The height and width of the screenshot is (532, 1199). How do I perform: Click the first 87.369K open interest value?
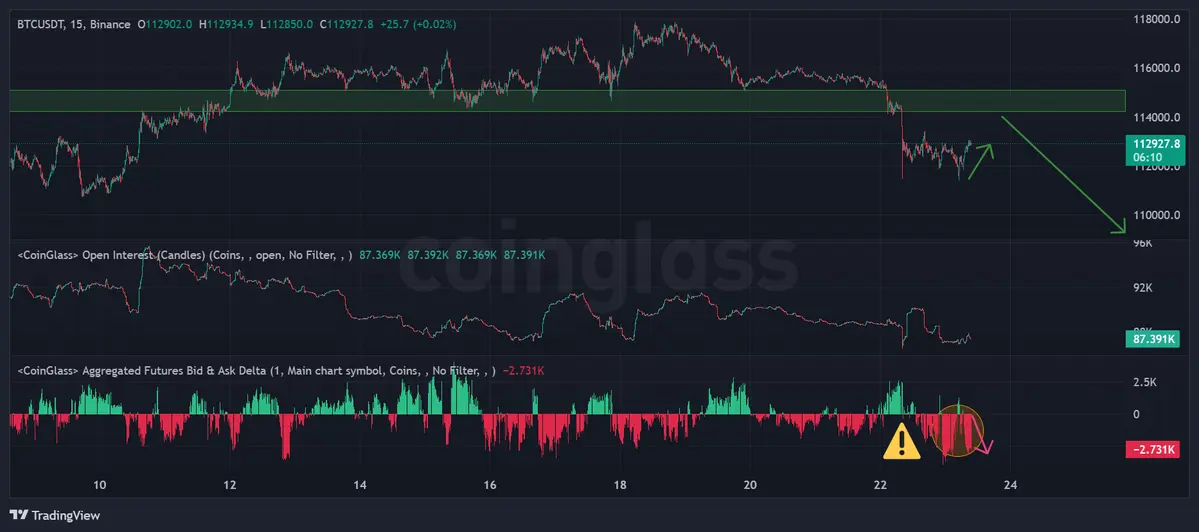pos(379,255)
